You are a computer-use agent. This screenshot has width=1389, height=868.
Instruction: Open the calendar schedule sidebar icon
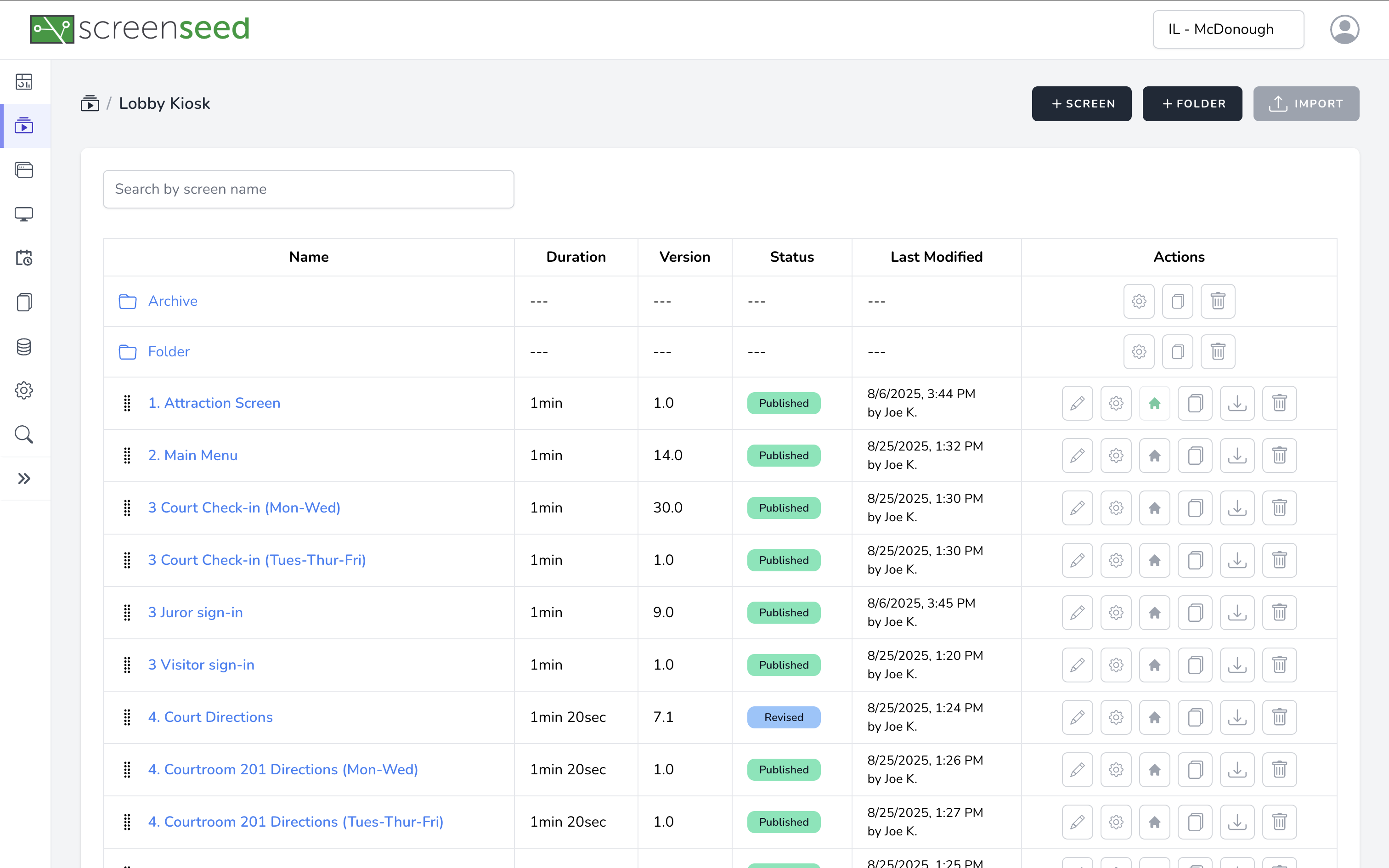pos(23,258)
